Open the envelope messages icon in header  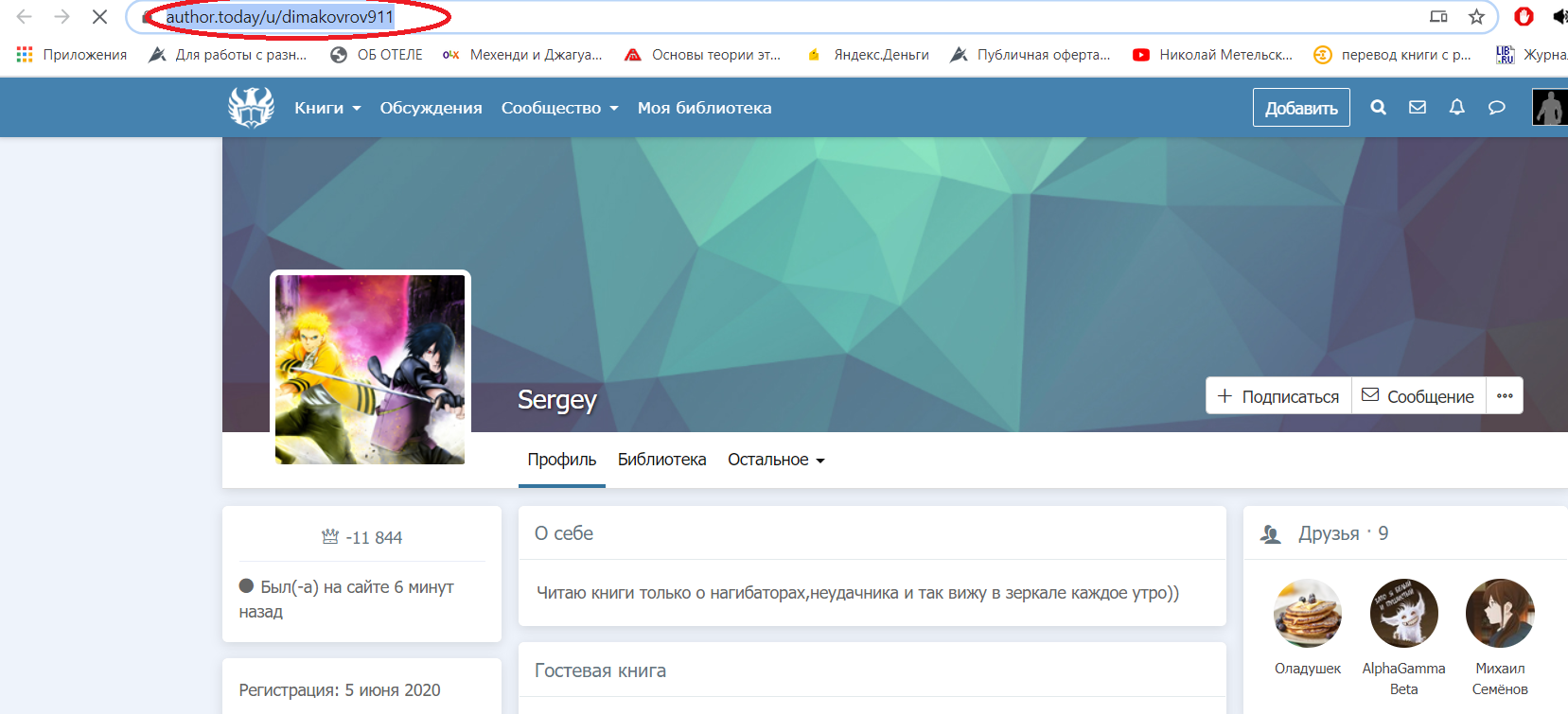1418,108
